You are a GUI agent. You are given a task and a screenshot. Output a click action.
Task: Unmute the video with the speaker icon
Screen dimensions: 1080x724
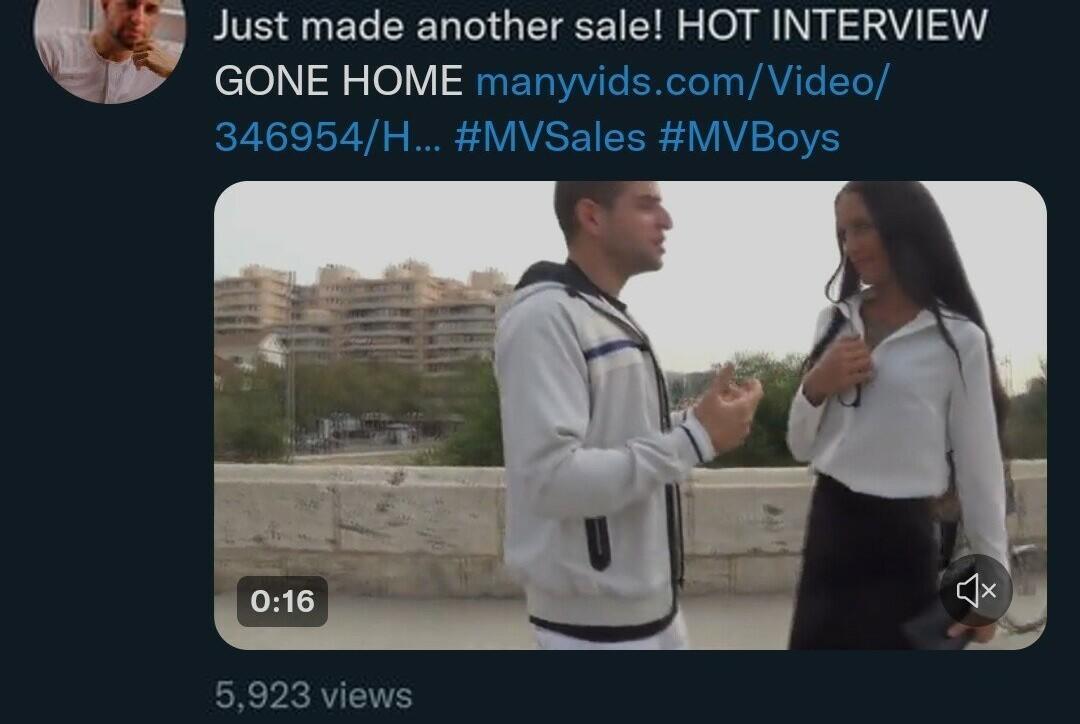976,590
